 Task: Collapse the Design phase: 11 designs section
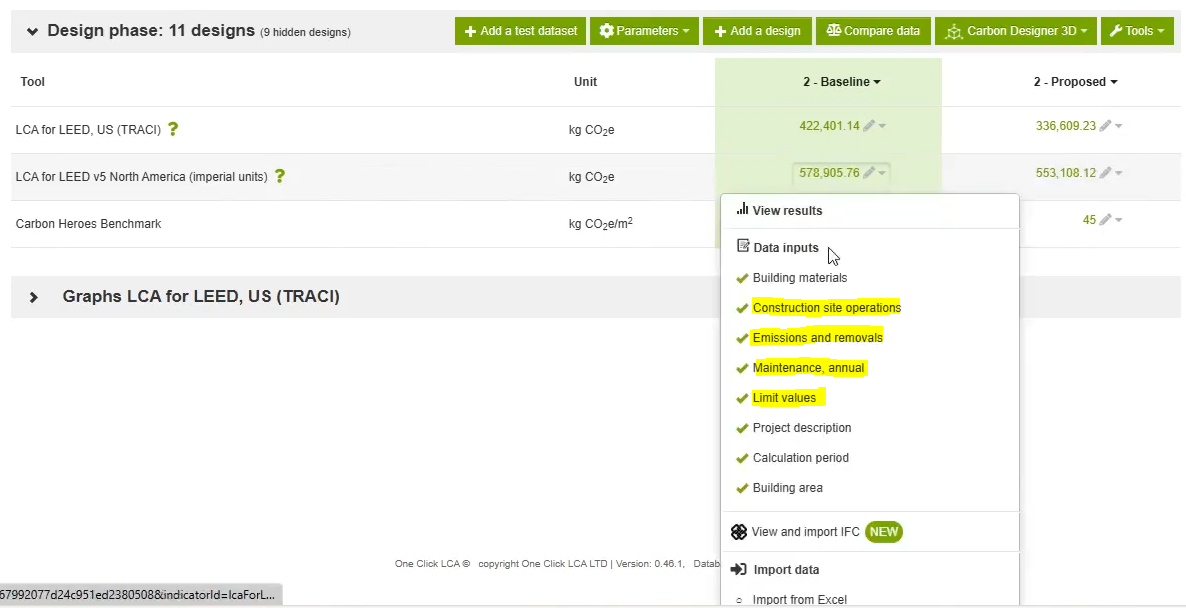pos(33,30)
